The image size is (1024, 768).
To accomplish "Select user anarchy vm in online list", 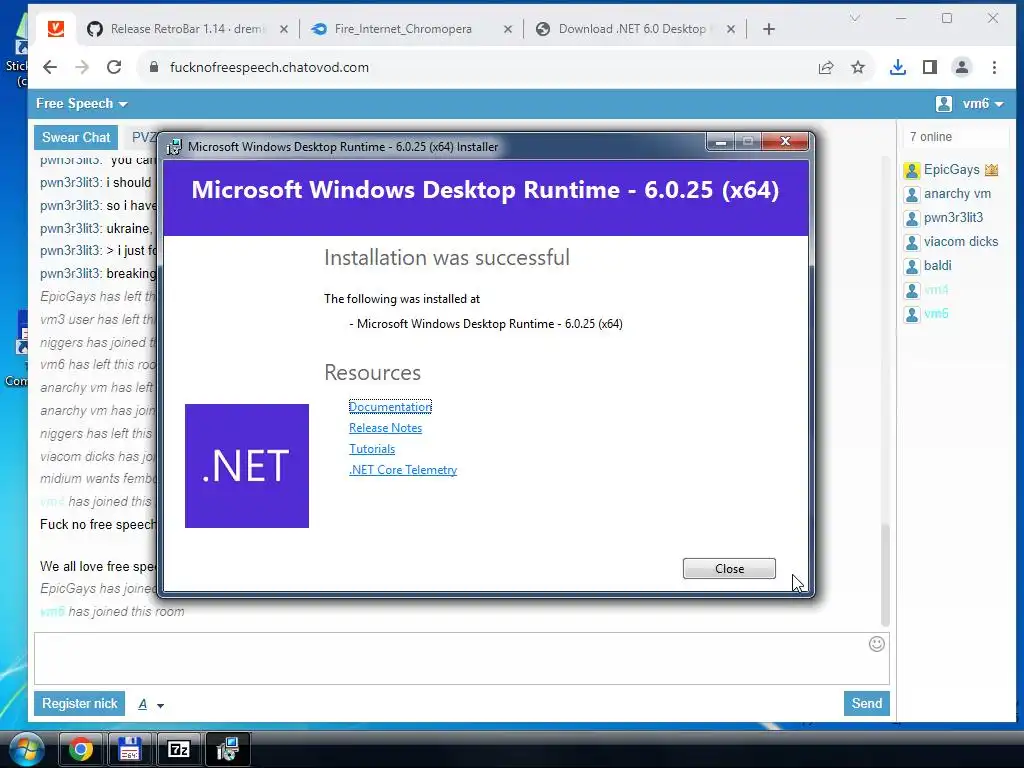I will tap(957, 193).
